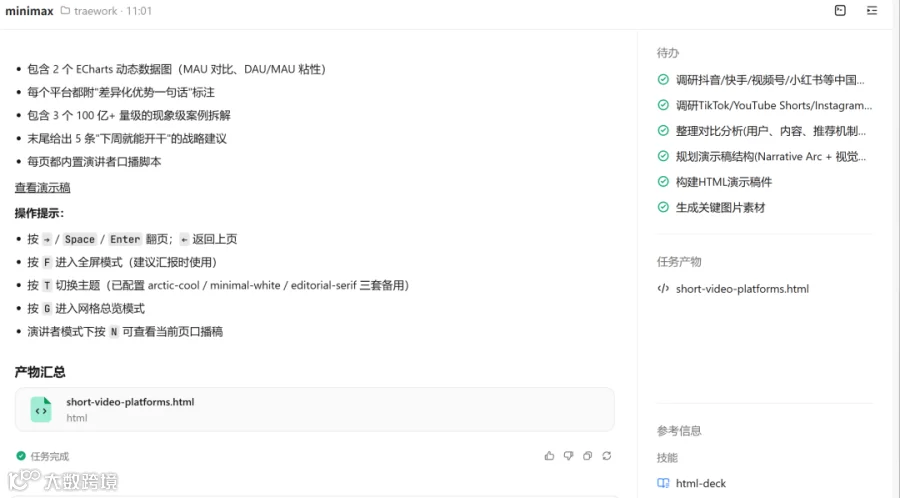Toggle check for 调研TikTok/YouTube Shorts todo
Screen dimensions: 900x498
(x=663, y=105)
